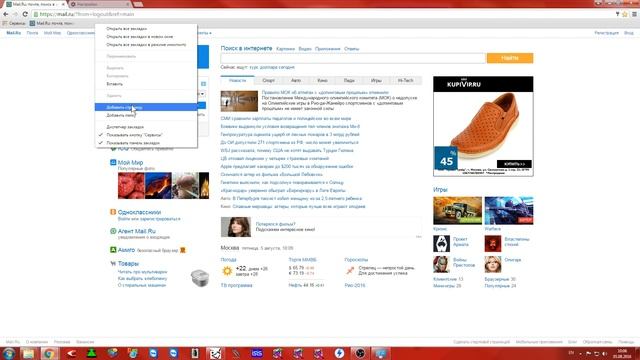The height and width of the screenshot is (360, 640).
Task: Choose Открыть все закладки в новом окне
Action: (146, 37)
